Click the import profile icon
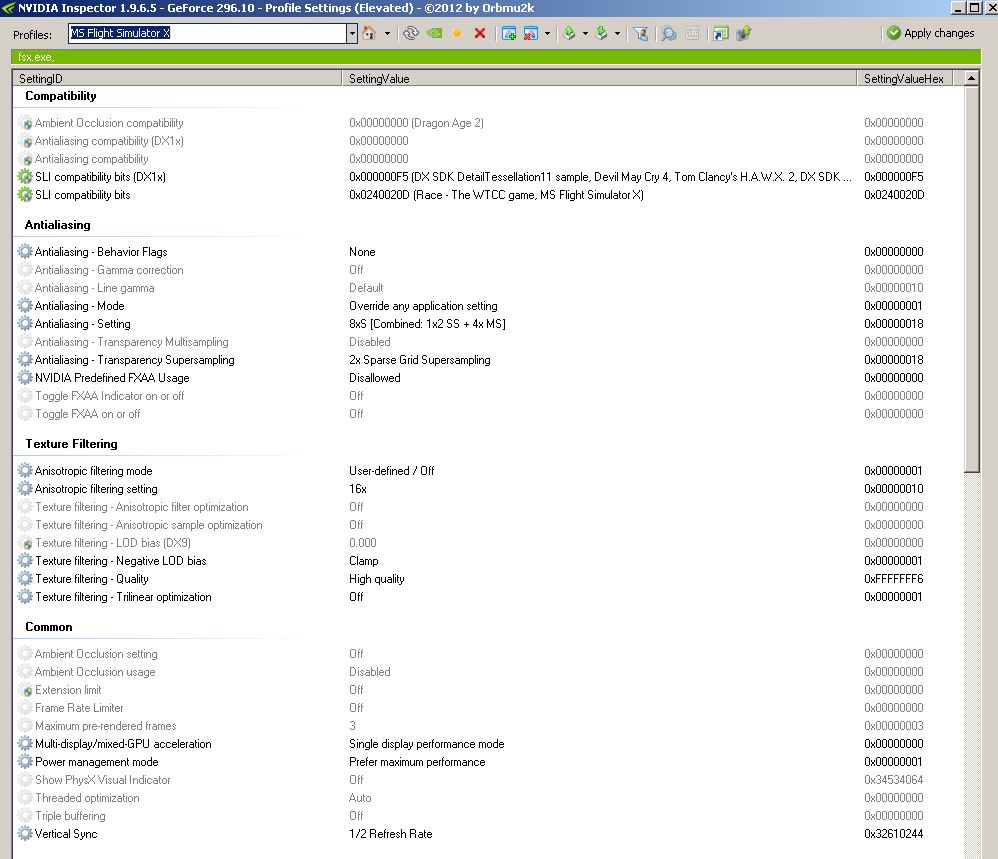 click(x=601, y=33)
